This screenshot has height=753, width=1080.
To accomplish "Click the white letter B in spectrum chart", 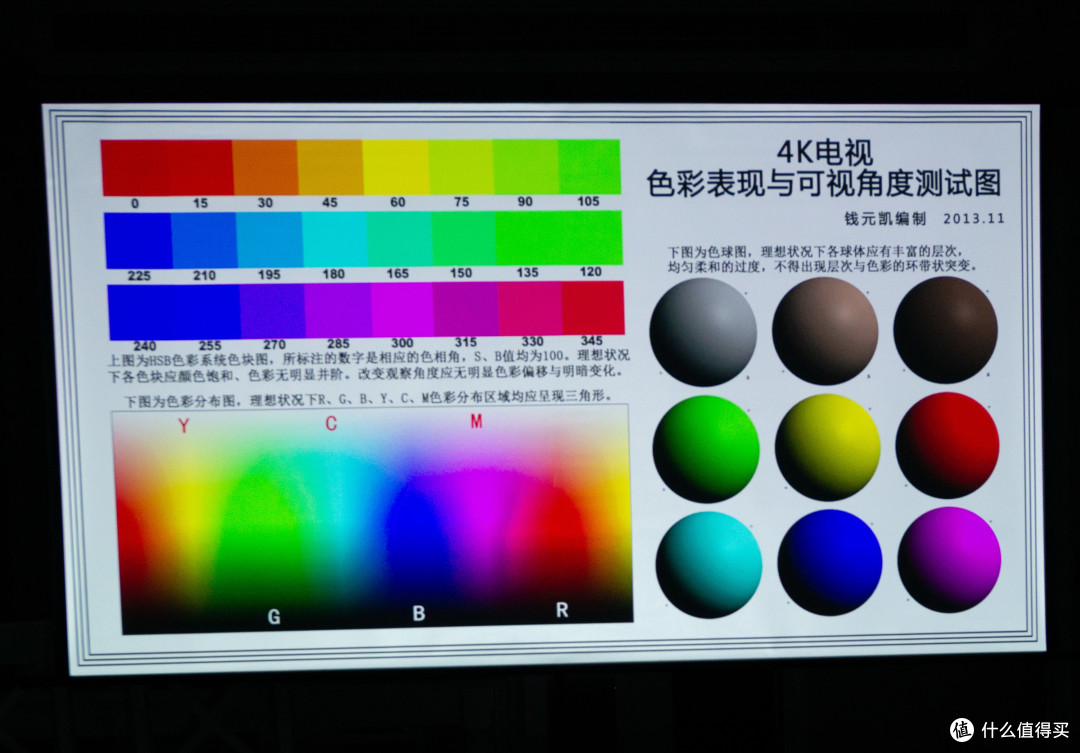I will [x=418, y=613].
